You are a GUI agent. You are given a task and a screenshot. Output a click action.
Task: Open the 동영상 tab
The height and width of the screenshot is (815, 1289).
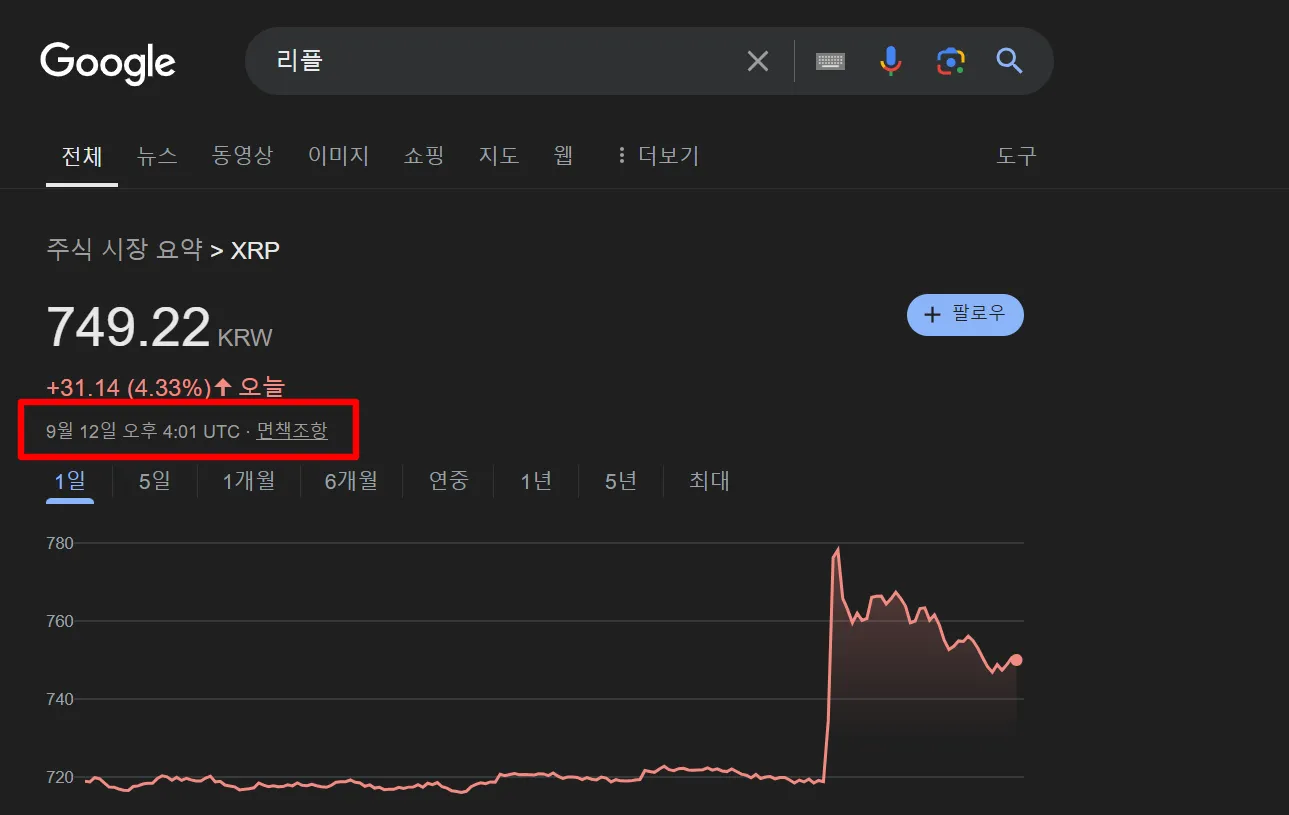click(242, 156)
